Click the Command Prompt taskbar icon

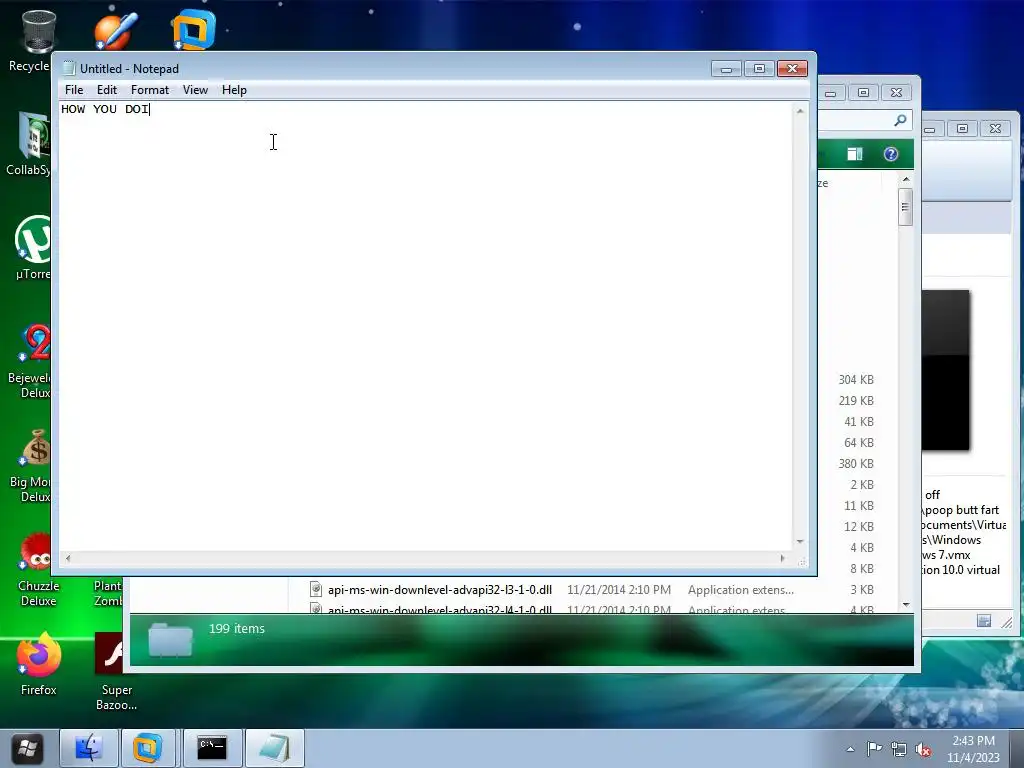(x=212, y=748)
